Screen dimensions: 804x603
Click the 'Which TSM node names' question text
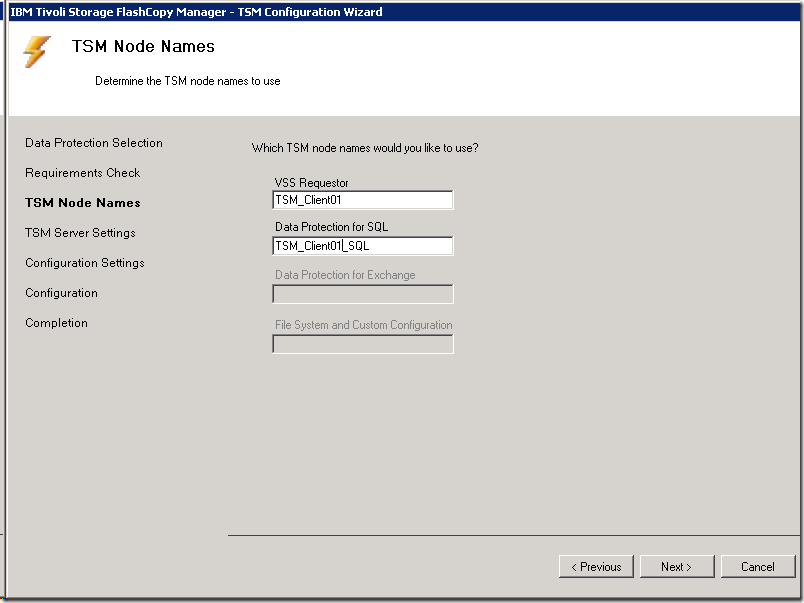pyautogui.click(x=365, y=148)
